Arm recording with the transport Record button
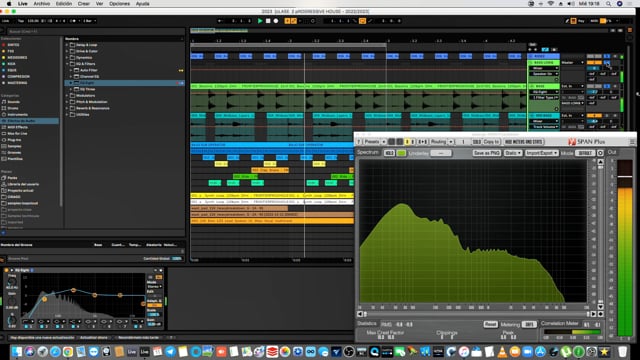 276,21
